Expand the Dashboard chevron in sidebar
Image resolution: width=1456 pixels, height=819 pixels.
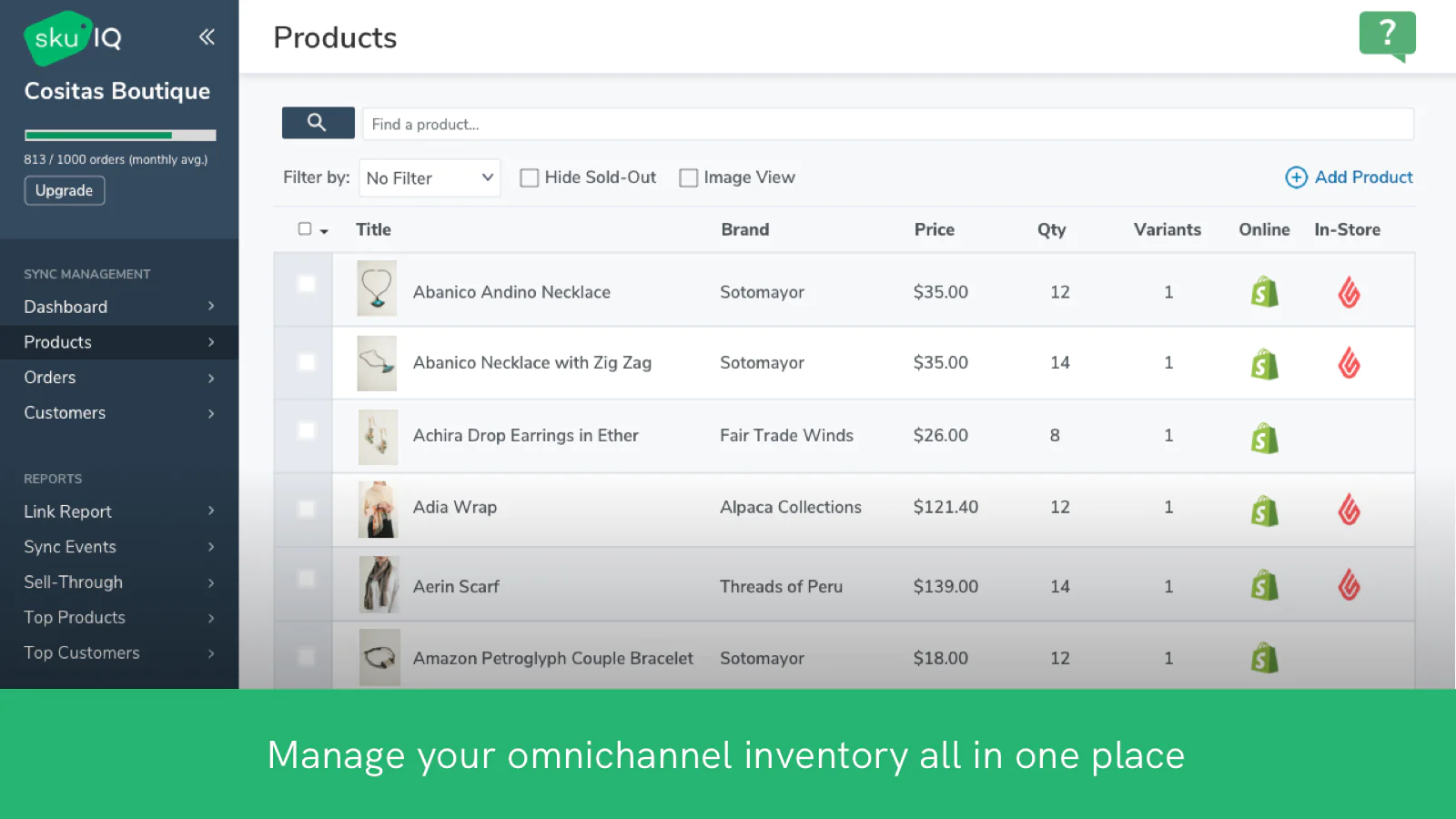tap(211, 307)
